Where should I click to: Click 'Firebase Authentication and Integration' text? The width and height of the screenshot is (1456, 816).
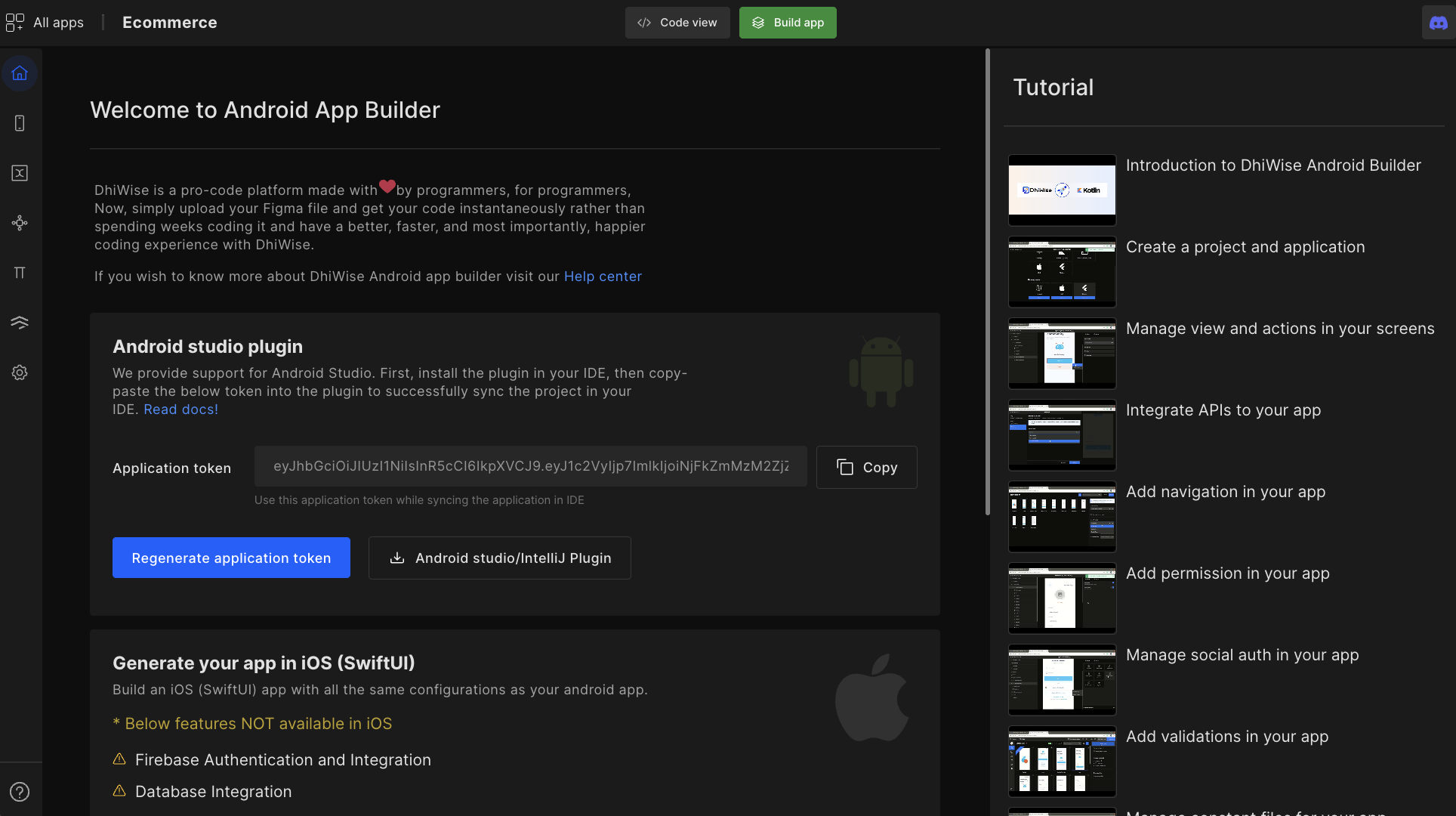283,760
